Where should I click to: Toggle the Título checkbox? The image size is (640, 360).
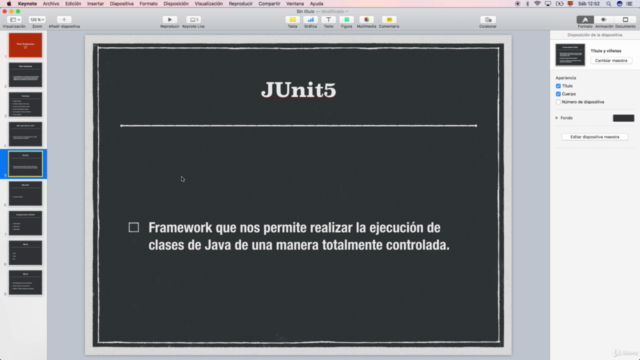[x=558, y=86]
